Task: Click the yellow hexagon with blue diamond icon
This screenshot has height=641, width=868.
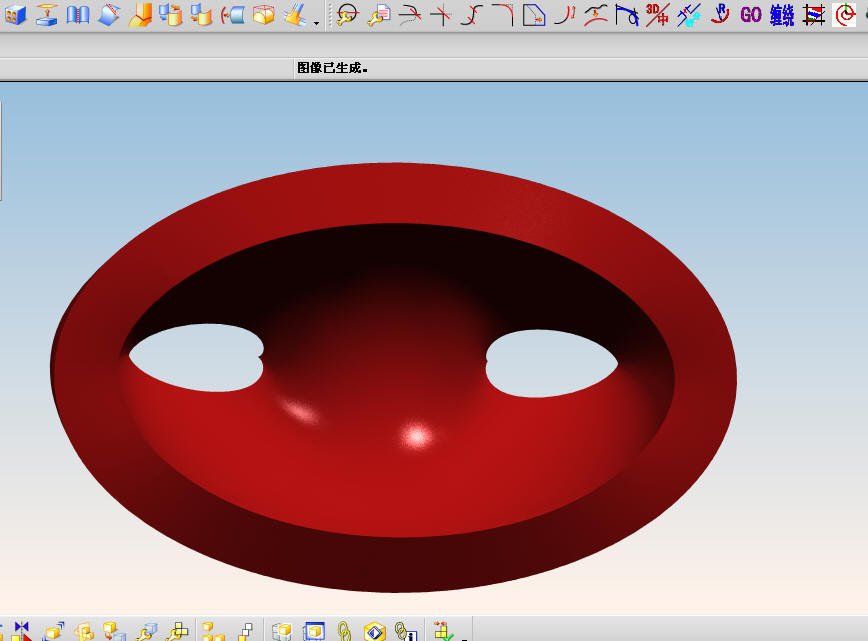Action: point(375,631)
